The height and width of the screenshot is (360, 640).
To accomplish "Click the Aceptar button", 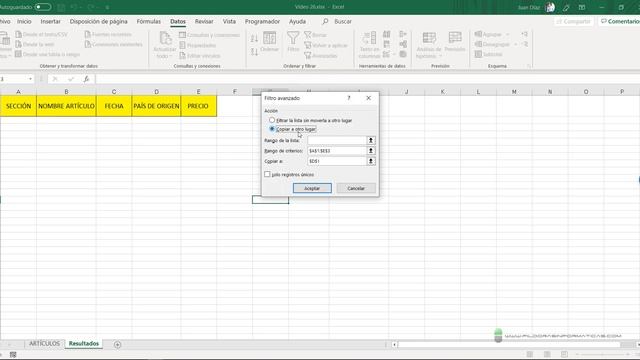I will coord(312,188).
